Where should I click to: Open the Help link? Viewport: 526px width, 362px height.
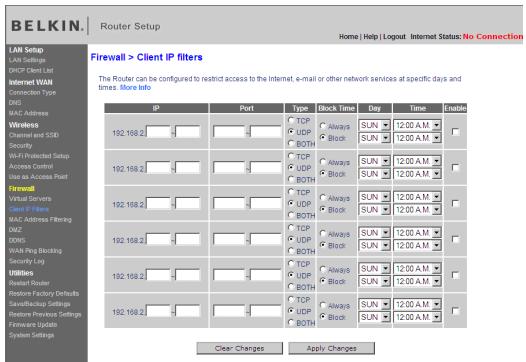(x=370, y=37)
